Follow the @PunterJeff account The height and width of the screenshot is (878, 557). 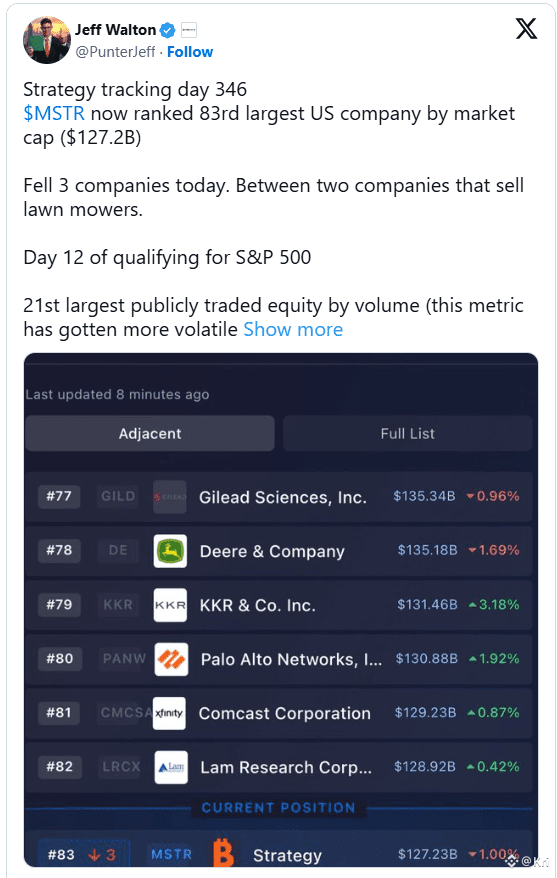tap(190, 52)
